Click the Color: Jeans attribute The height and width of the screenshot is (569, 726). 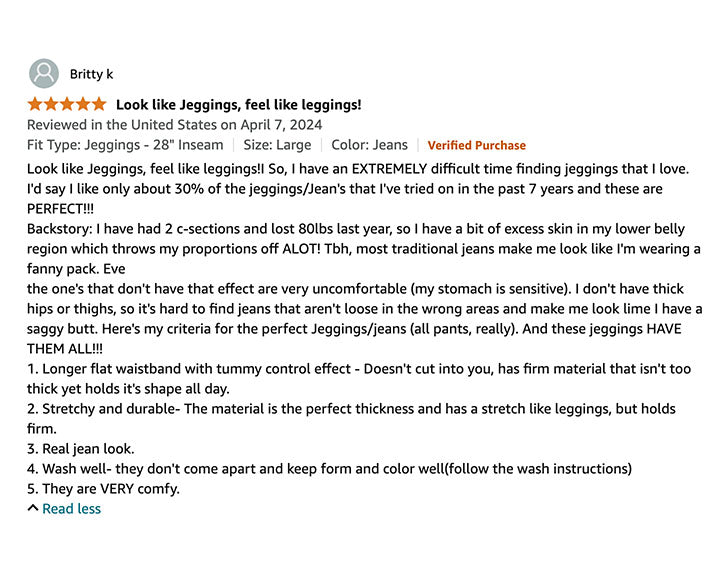point(369,145)
